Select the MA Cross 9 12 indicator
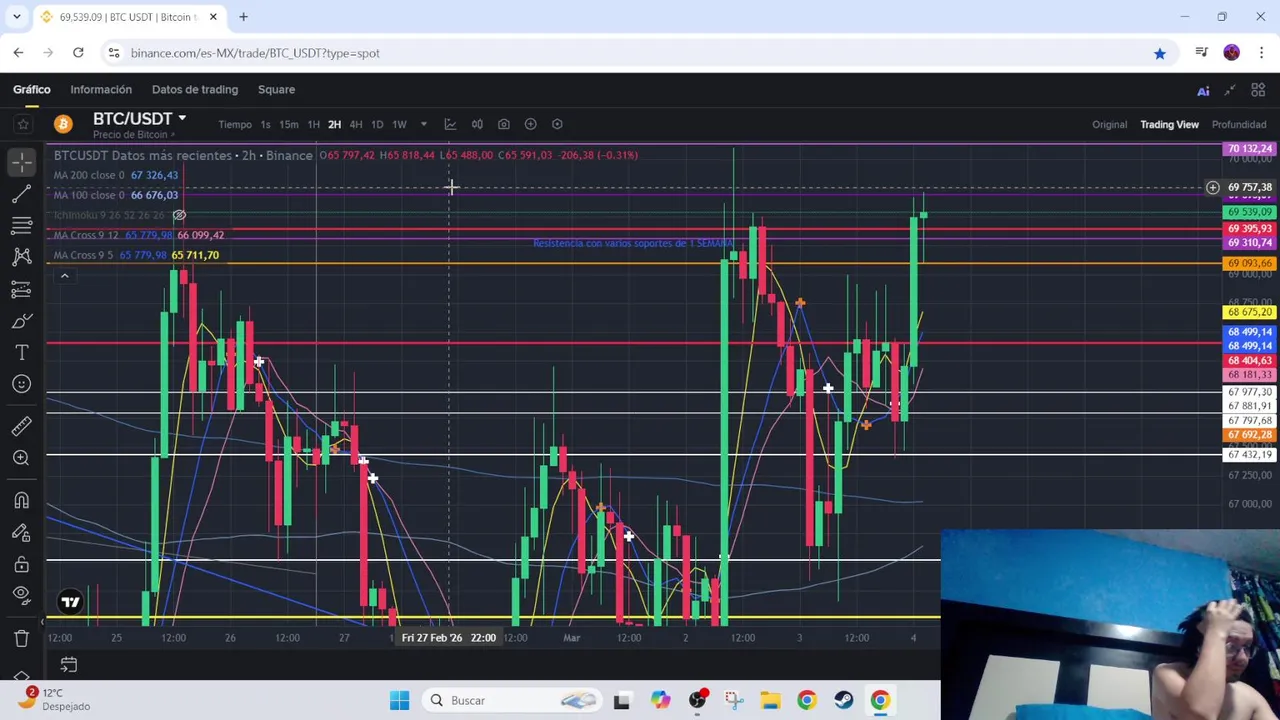The image size is (1280, 720). coord(86,235)
